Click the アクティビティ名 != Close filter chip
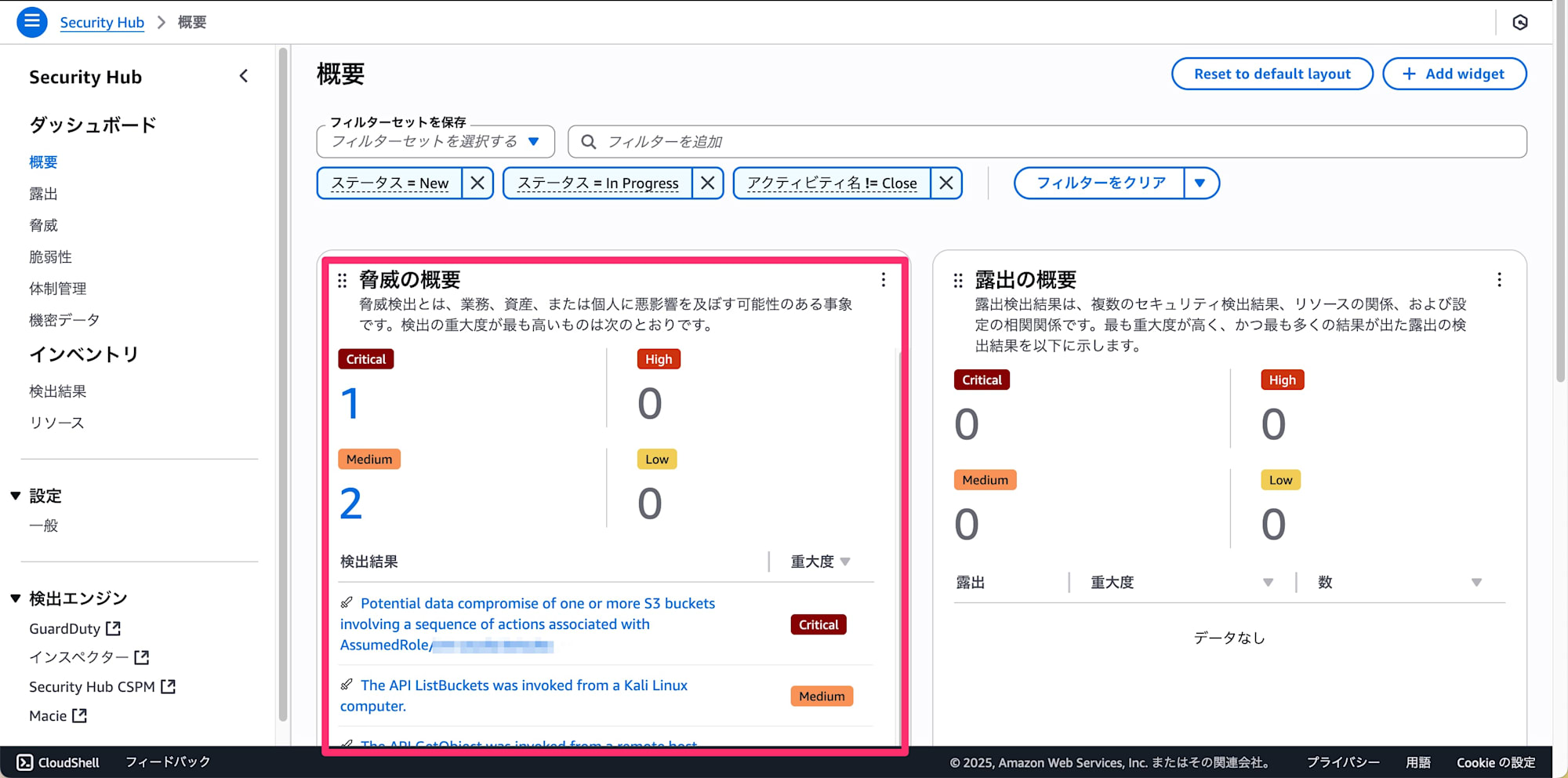This screenshot has height=778, width=1568. 832,183
